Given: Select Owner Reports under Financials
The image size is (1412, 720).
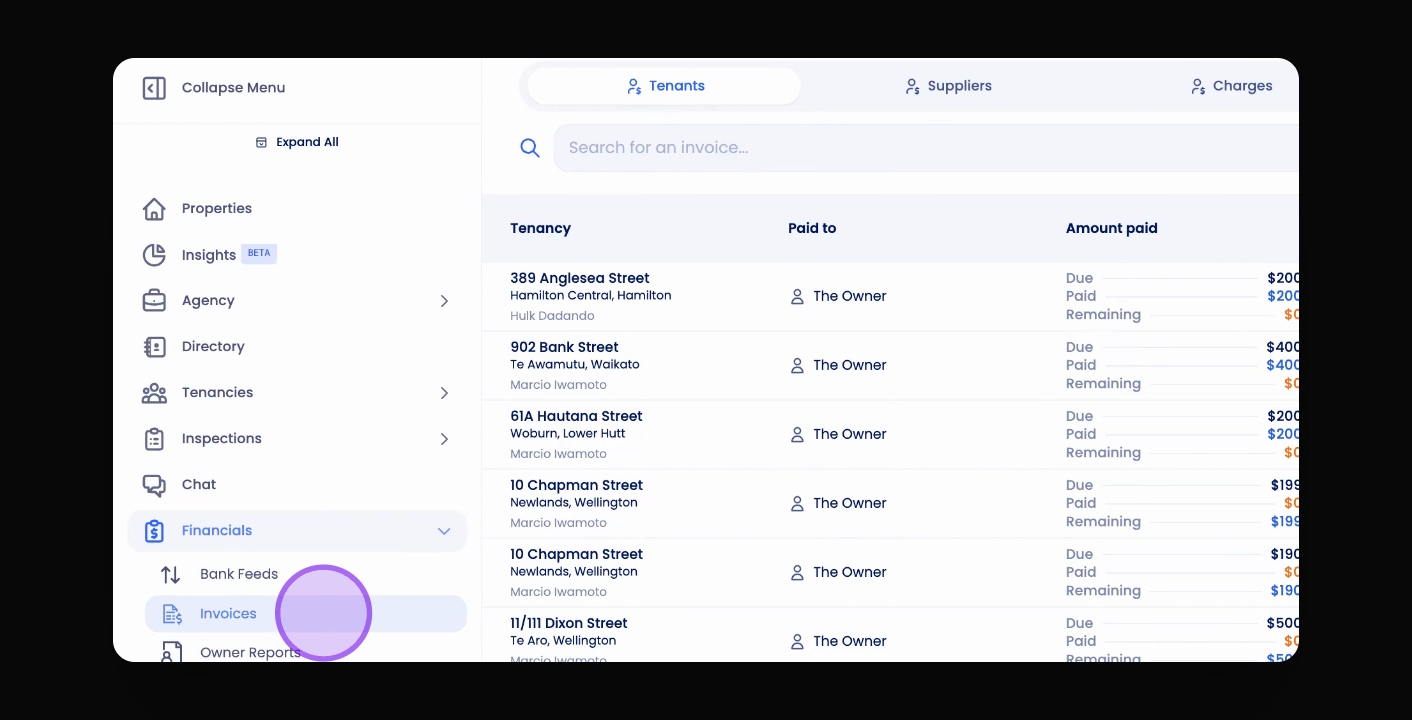Looking at the screenshot, I should coord(250,652).
